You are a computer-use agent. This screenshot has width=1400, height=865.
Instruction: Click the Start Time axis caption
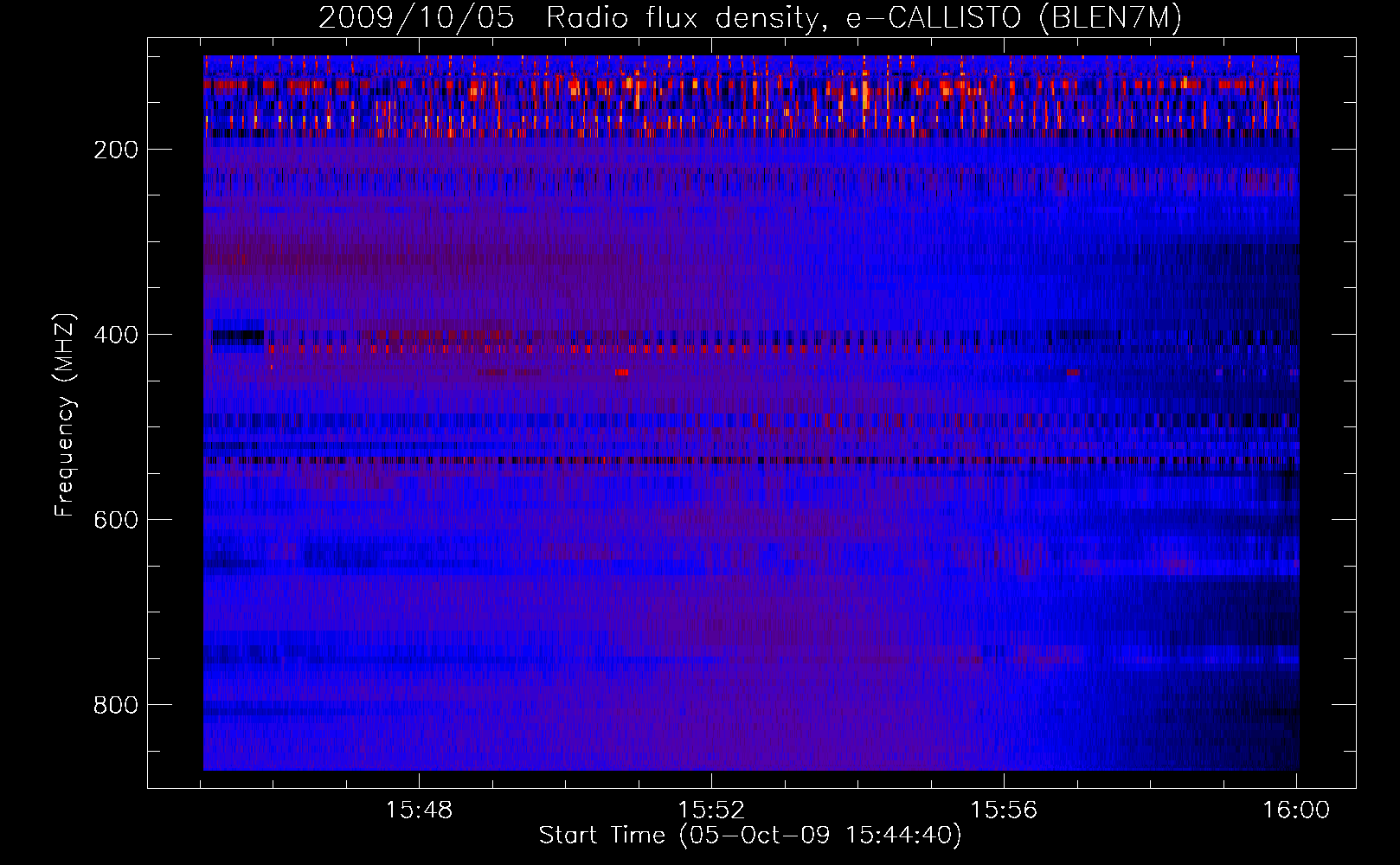point(750,836)
